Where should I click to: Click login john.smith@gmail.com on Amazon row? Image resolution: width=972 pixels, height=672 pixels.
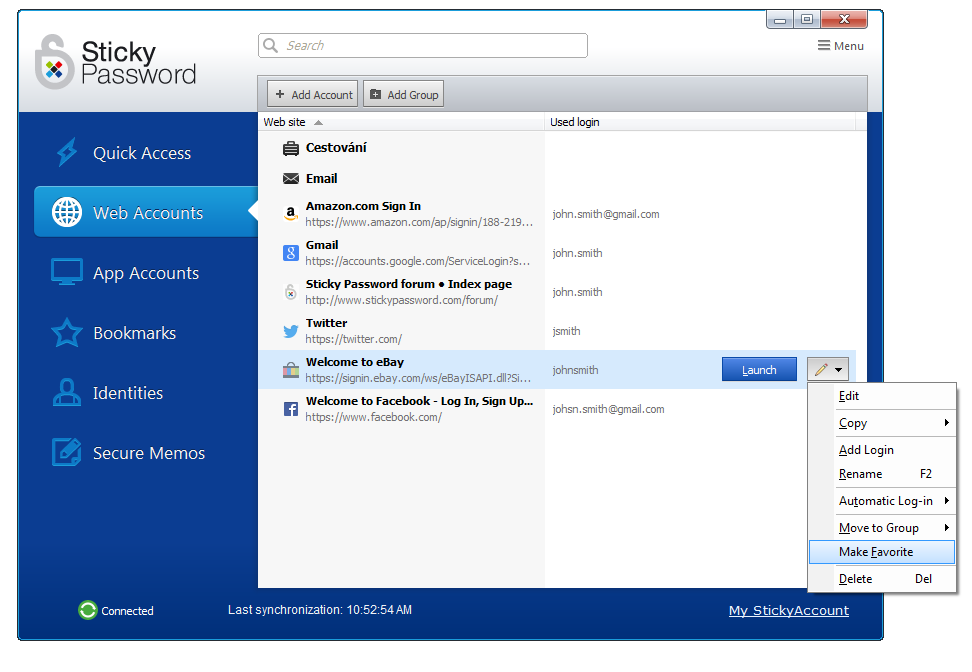pos(606,214)
